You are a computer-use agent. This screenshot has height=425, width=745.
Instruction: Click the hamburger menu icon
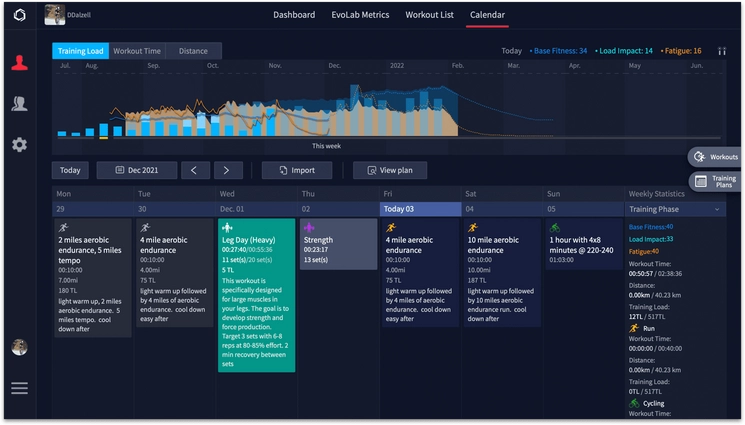click(x=19, y=388)
